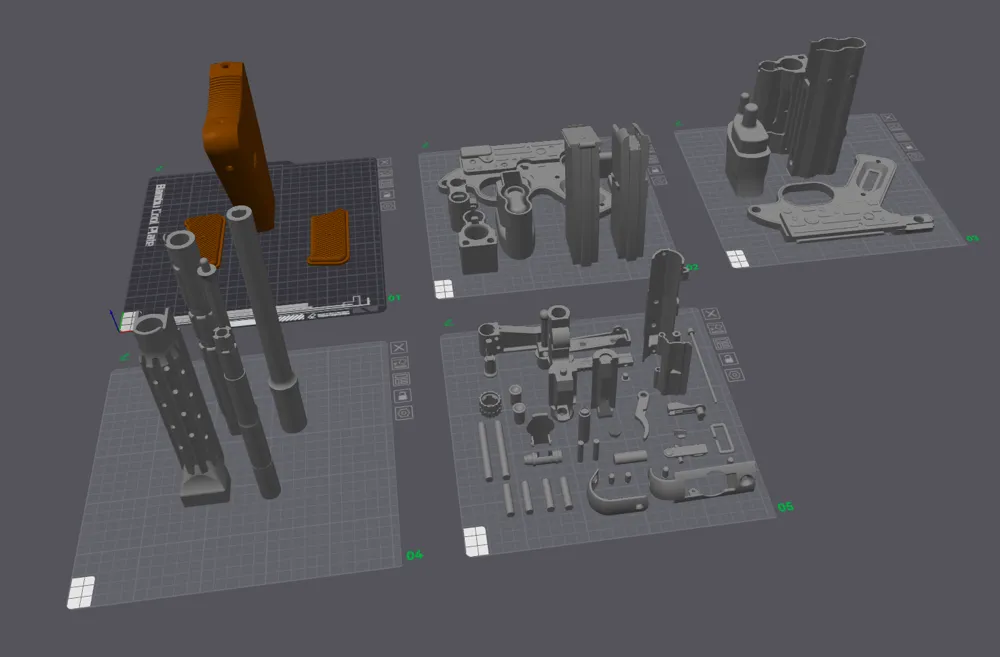Viewport: 1000px width, 657px height.
Task: Click the white grid corner marker of plate 05
Action: [x=476, y=542]
